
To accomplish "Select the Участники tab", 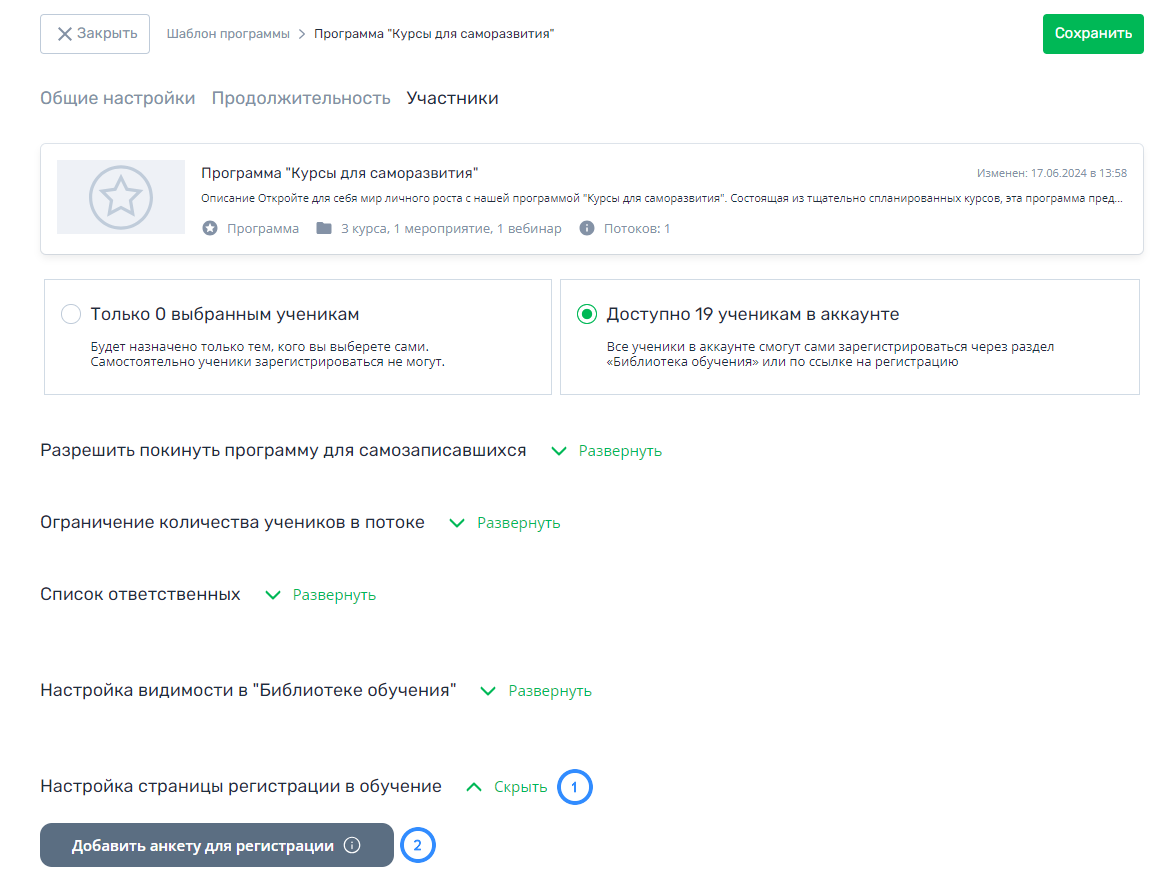I will (453, 98).
